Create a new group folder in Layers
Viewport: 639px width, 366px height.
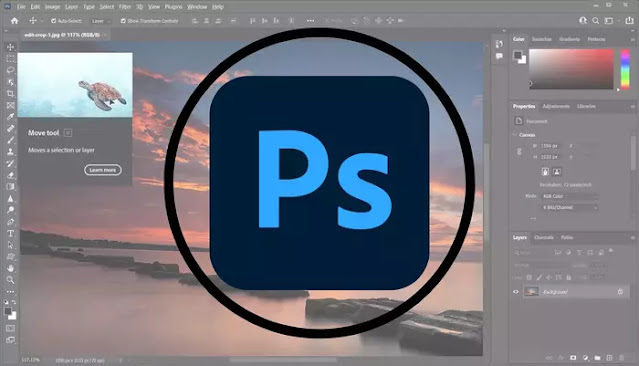coord(597,357)
